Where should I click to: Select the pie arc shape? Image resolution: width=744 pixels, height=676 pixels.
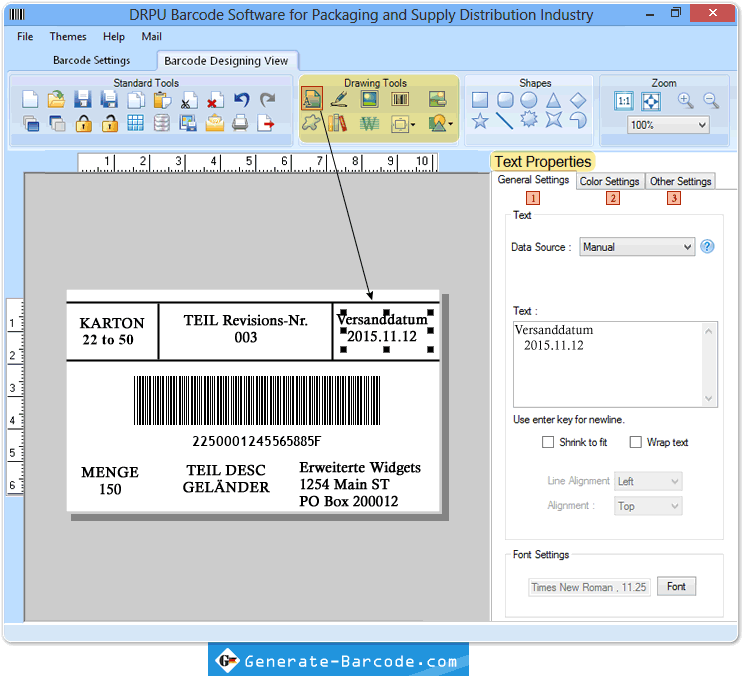click(x=578, y=120)
